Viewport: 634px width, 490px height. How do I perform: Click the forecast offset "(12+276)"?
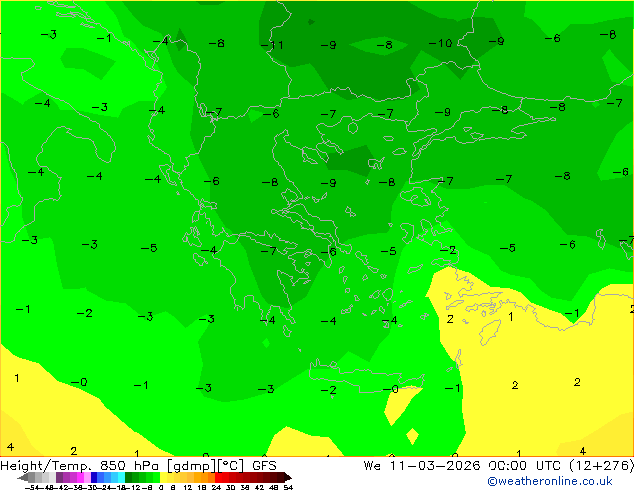pos(601,466)
